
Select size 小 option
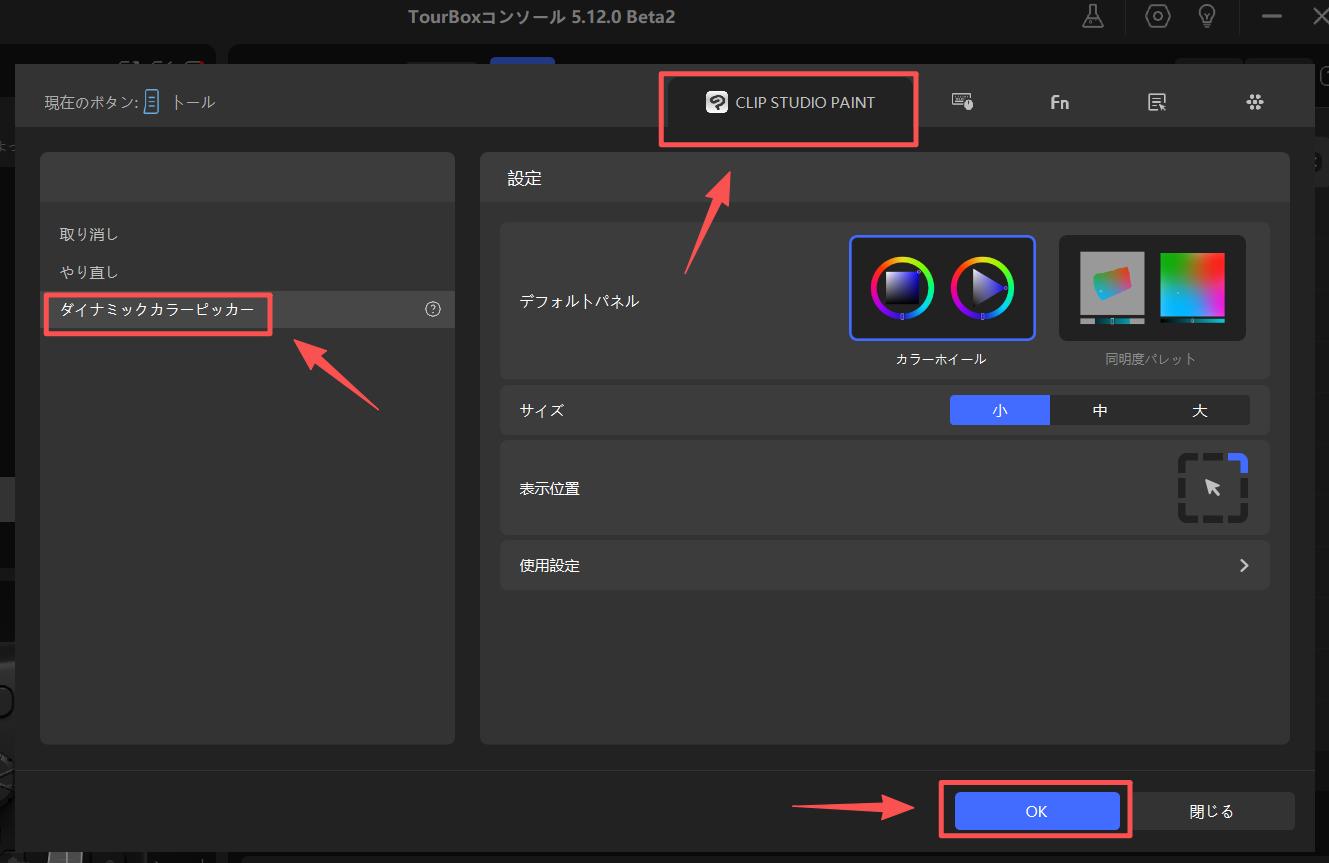tap(999, 411)
